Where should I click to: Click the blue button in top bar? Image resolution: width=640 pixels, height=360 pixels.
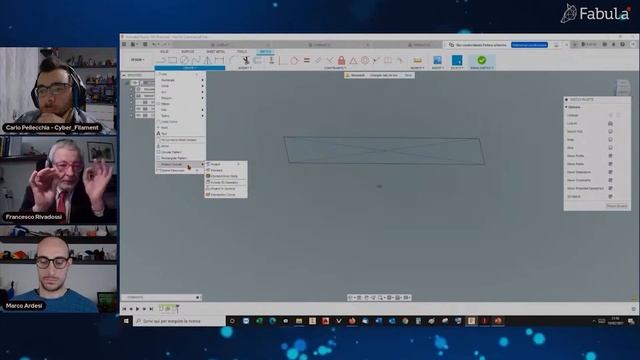click(529, 45)
